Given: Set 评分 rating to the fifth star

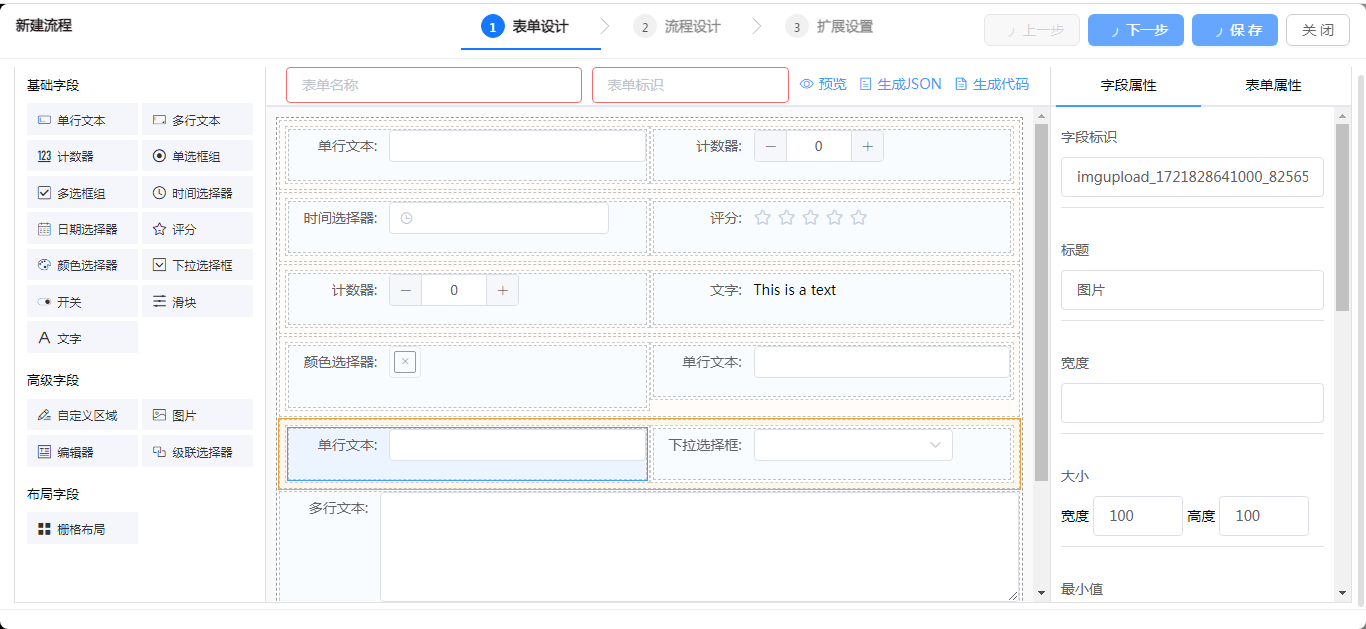Looking at the screenshot, I should click(x=859, y=217).
